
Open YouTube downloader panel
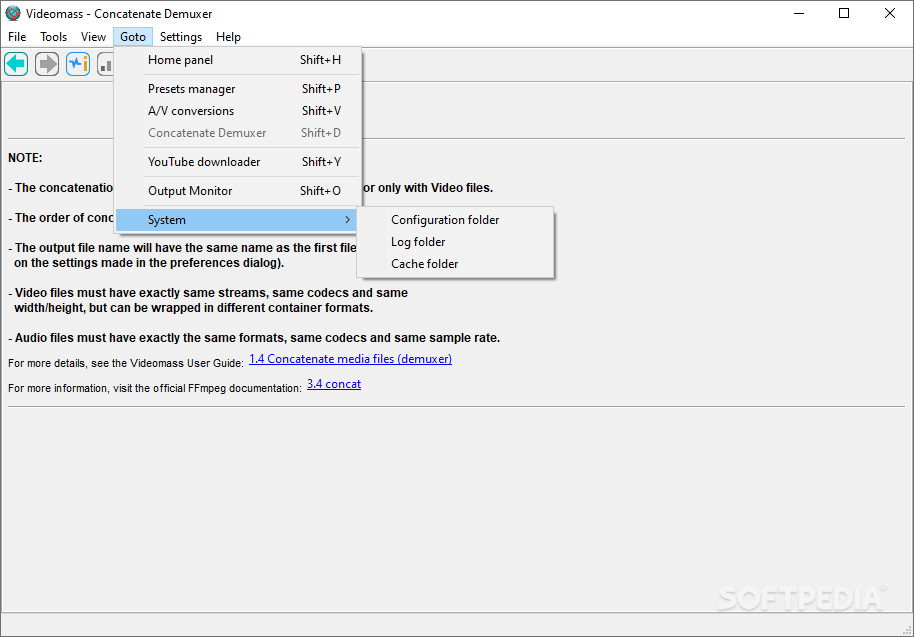[x=238, y=162]
